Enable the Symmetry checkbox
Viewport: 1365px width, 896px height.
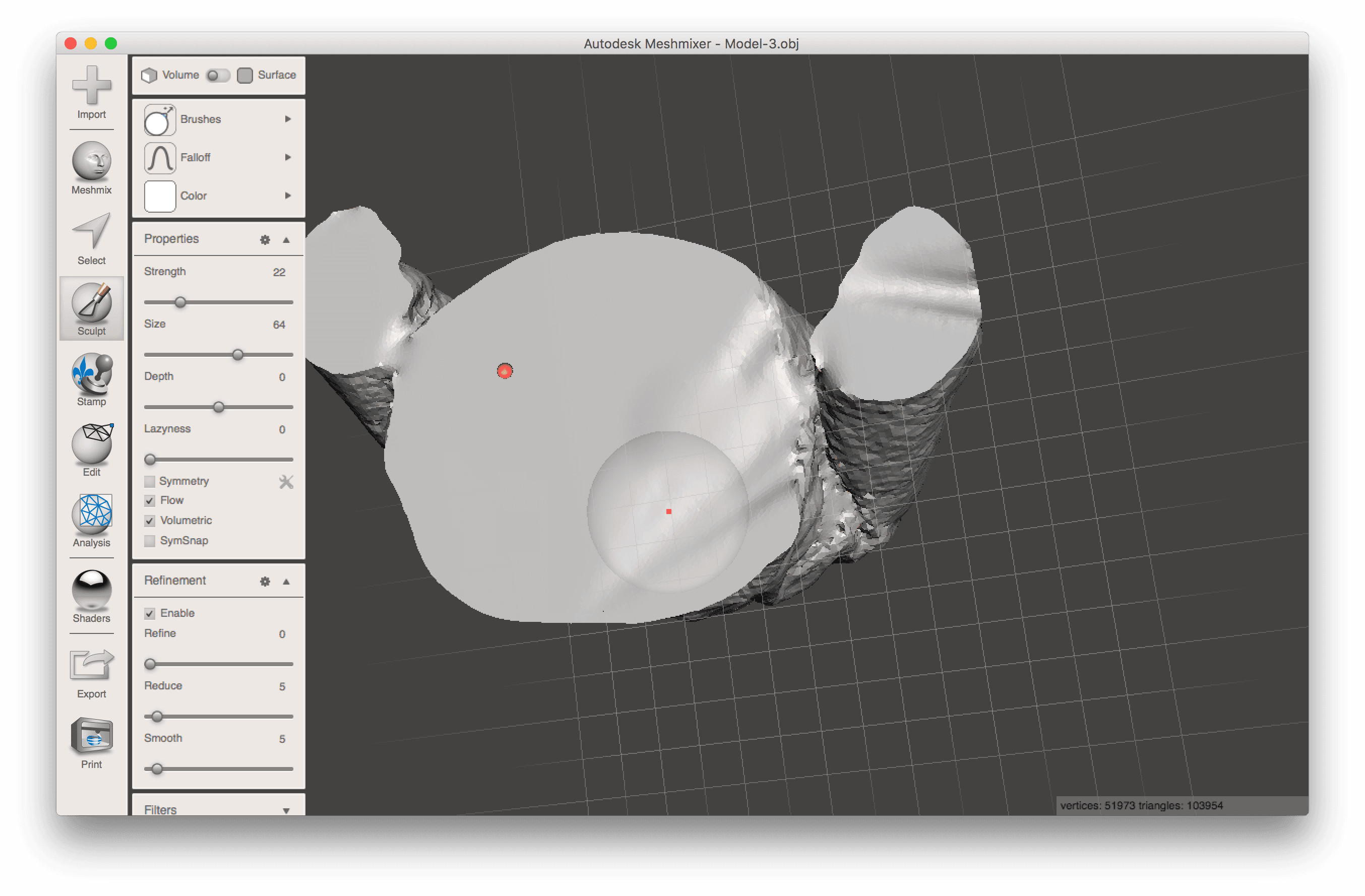coord(150,482)
